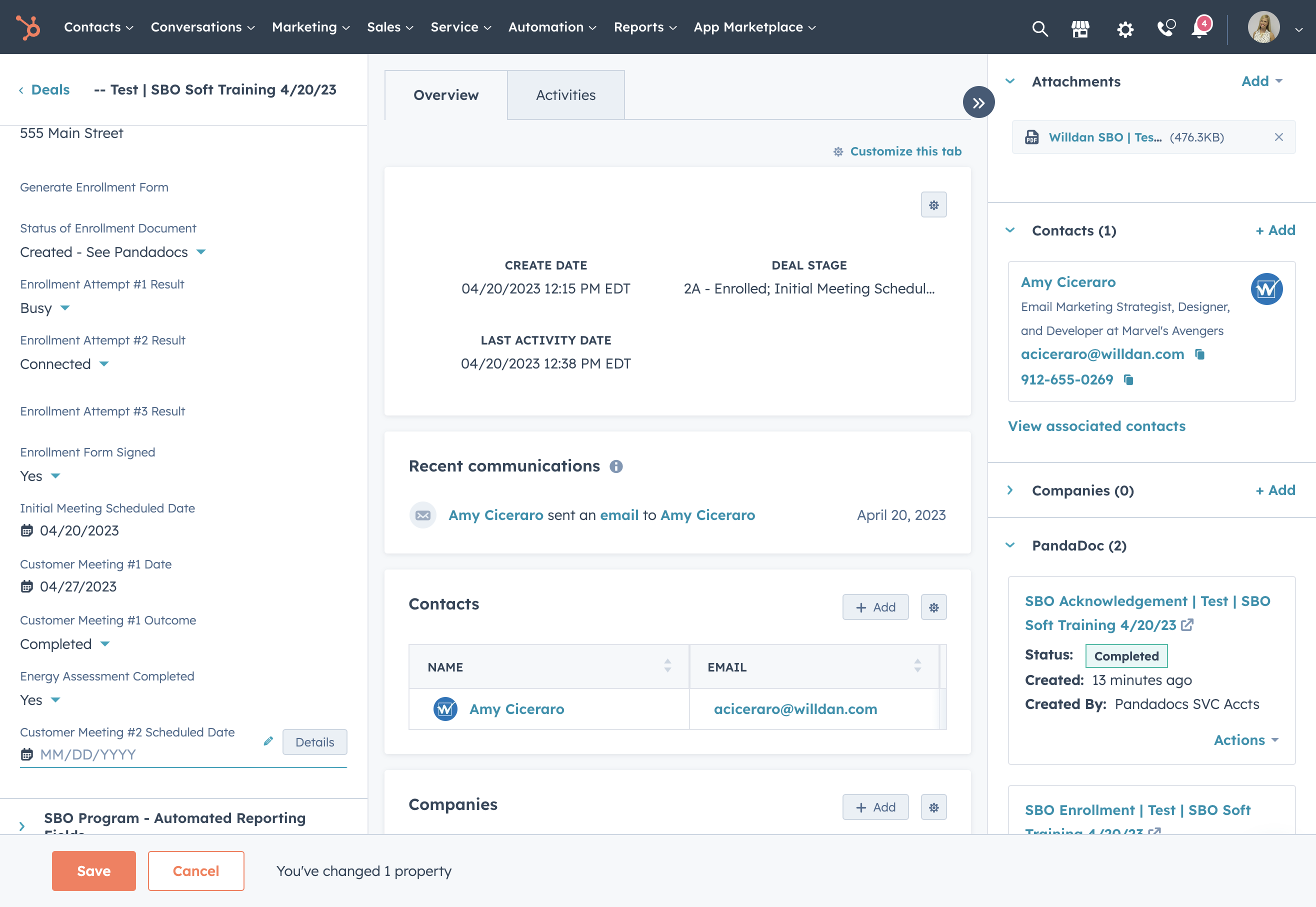
Task: Open the Contacts navigation menu
Action: click(98, 27)
